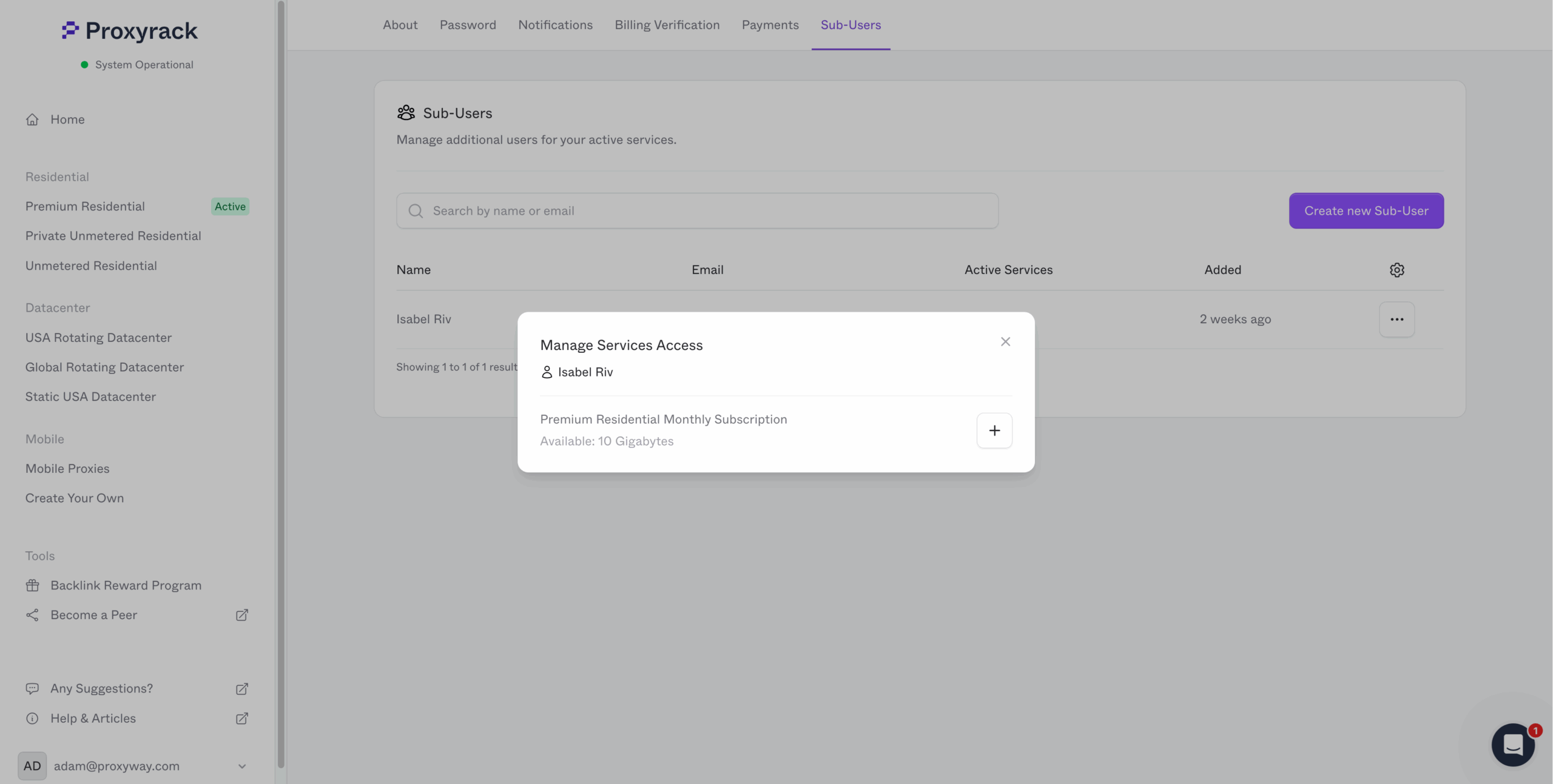Click the search magnifier icon
This screenshot has width=1553, height=784.
click(x=416, y=210)
